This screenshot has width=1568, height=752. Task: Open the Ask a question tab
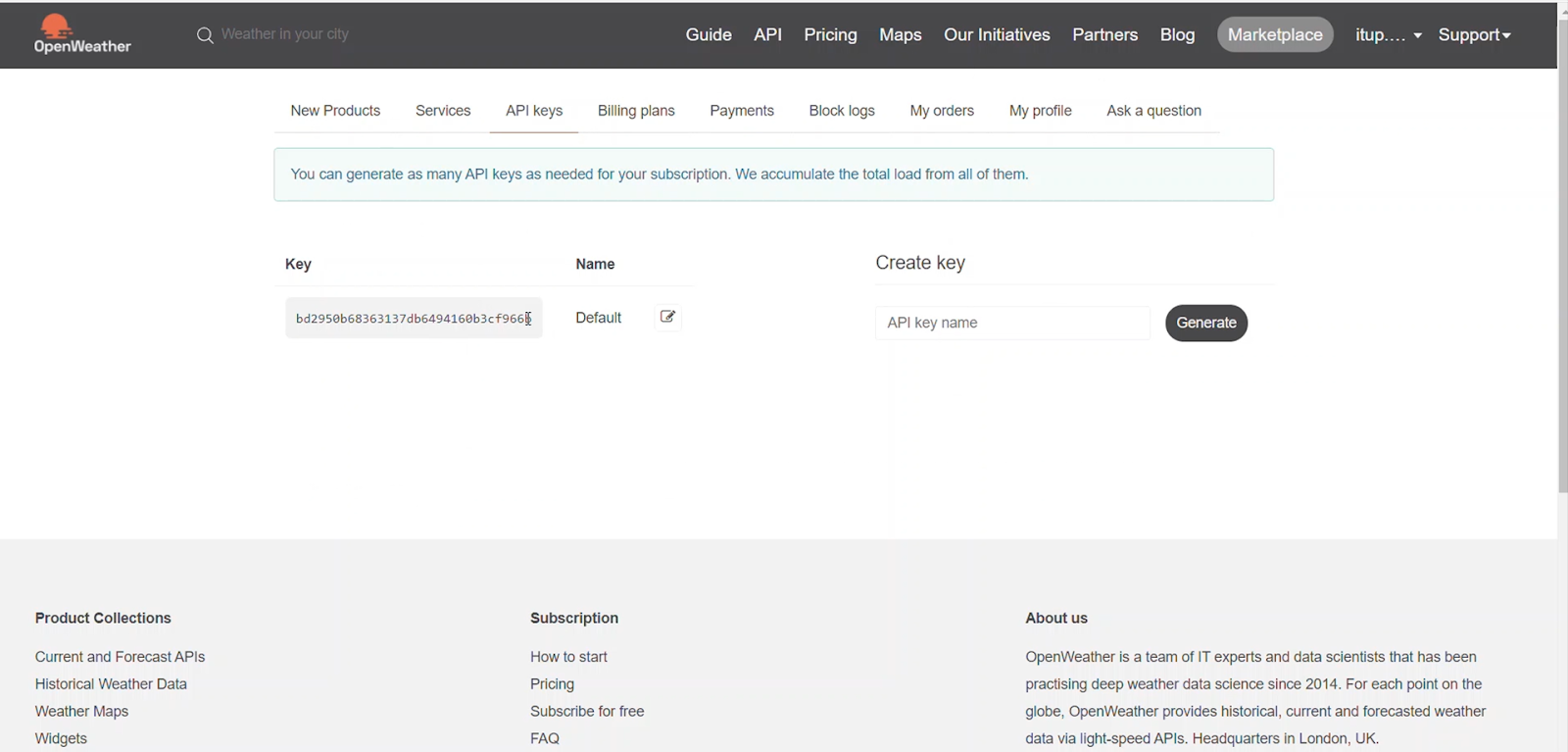[x=1153, y=111]
